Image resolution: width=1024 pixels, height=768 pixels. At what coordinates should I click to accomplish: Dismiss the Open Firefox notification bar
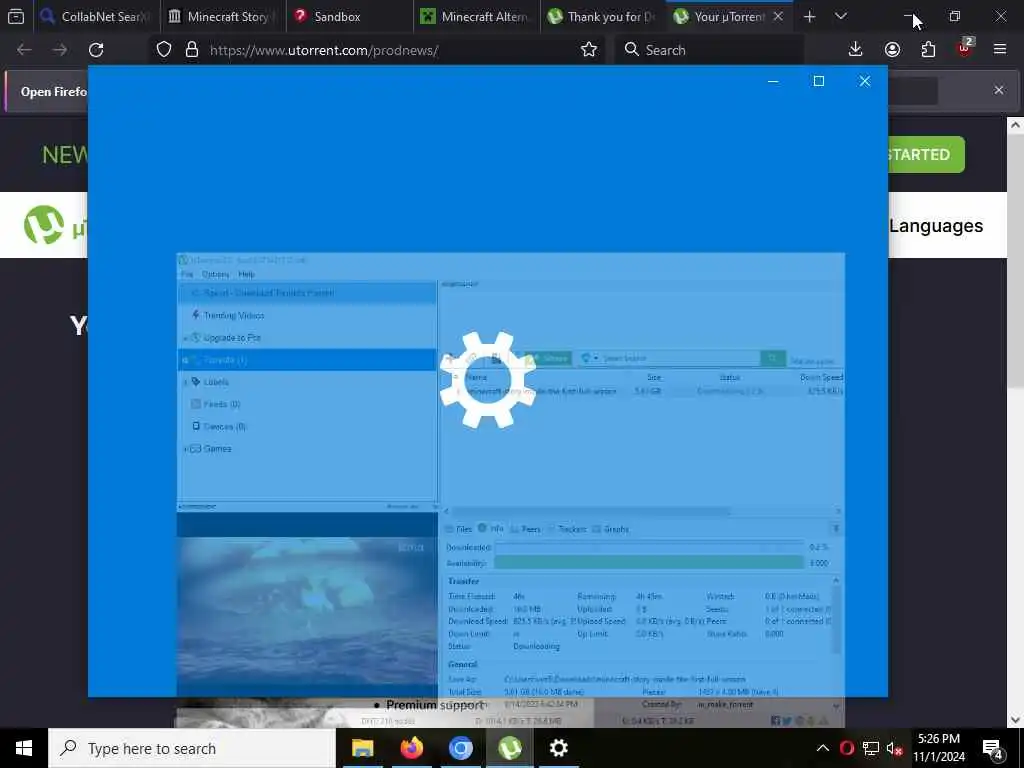tap(999, 90)
